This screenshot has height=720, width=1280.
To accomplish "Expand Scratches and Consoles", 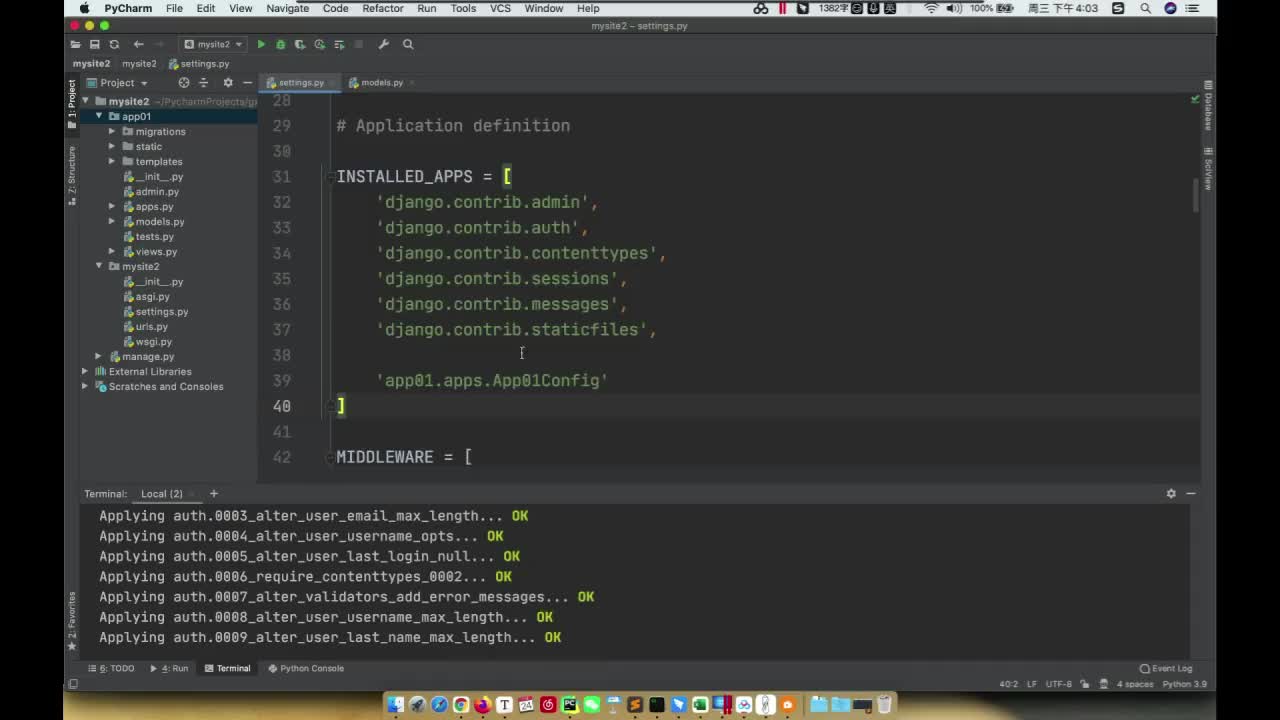I will (85, 387).
